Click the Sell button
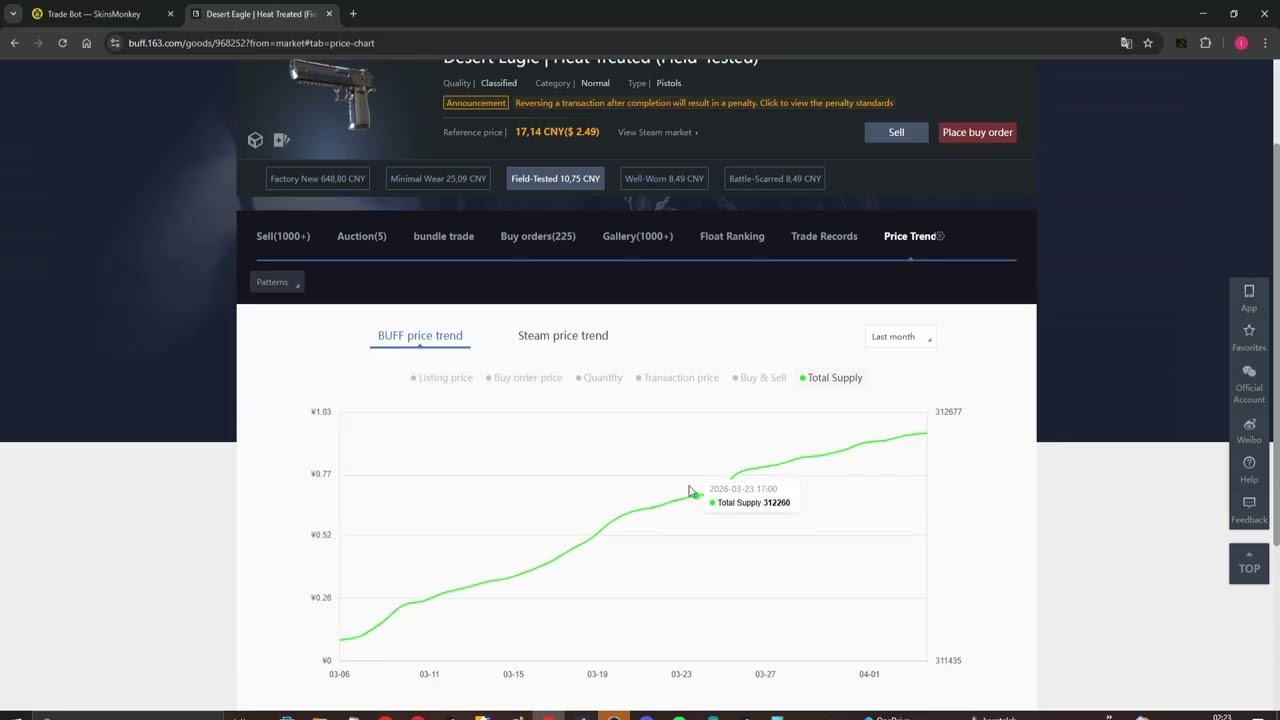Viewport: 1280px width, 720px height. coord(896,132)
